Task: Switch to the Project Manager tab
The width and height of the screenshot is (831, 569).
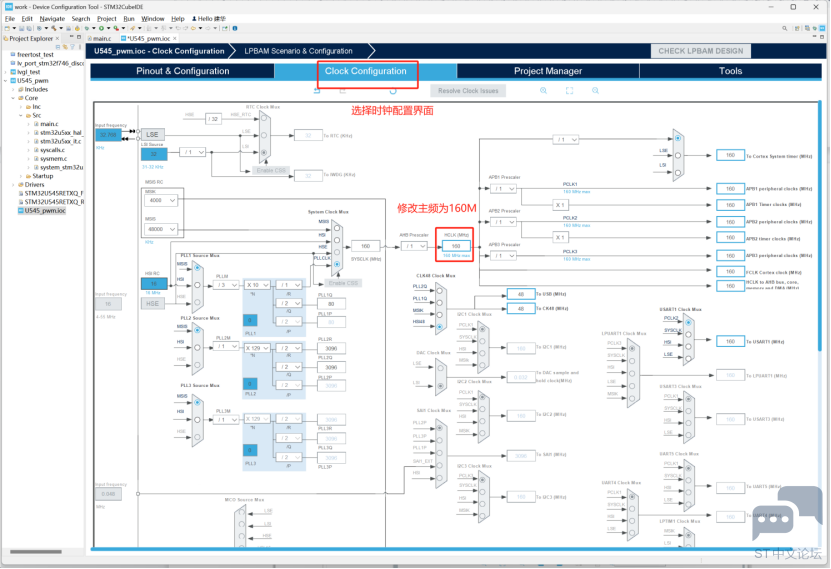Action: click(x=548, y=71)
